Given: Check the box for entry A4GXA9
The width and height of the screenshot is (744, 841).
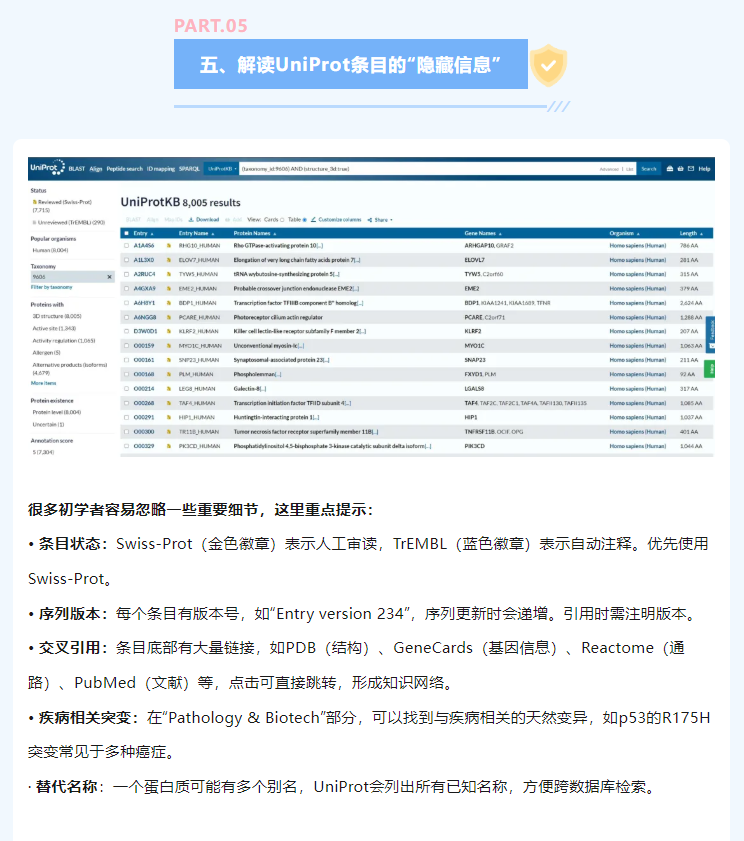Looking at the screenshot, I should (x=127, y=289).
